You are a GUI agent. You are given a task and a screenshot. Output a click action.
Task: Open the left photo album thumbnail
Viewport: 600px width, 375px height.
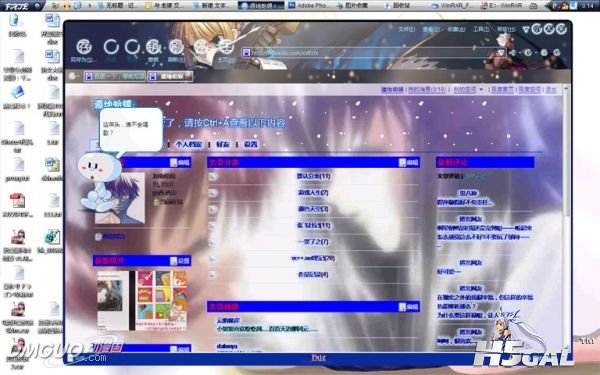coord(112,300)
